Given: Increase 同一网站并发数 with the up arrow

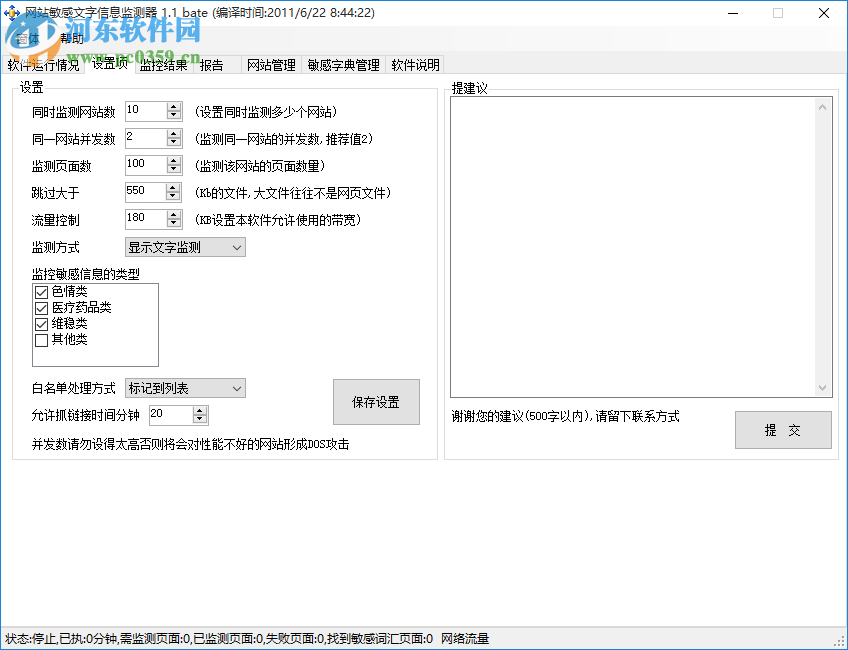Looking at the screenshot, I should [172, 133].
